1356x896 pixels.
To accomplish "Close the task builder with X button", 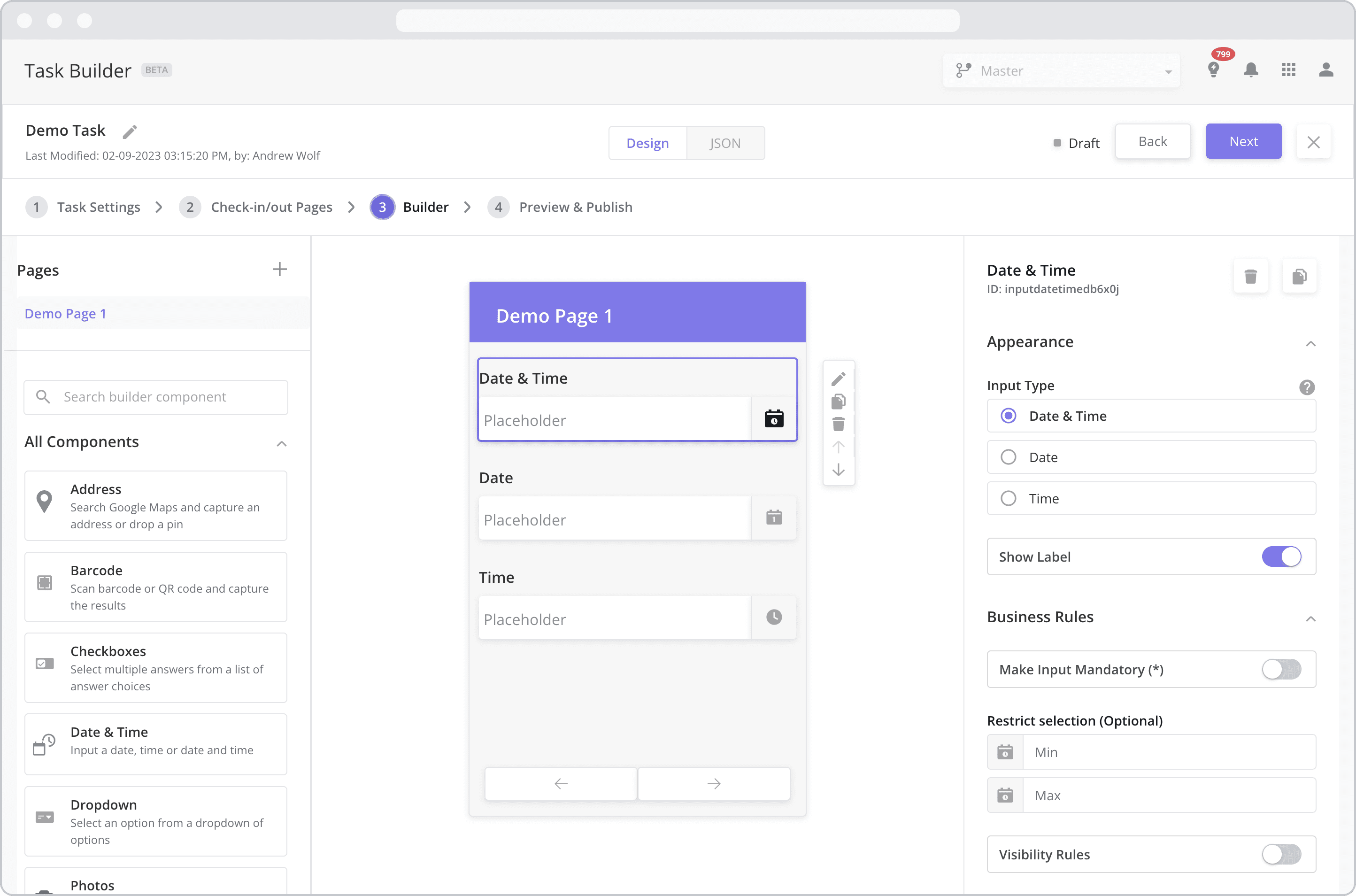I will [1313, 142].
